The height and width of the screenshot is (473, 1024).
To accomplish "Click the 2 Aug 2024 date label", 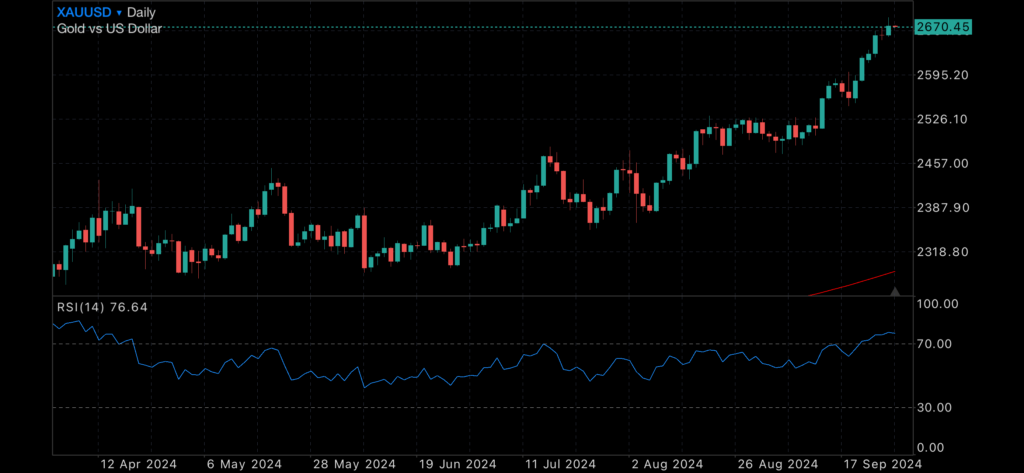I will tap(668, 464).
